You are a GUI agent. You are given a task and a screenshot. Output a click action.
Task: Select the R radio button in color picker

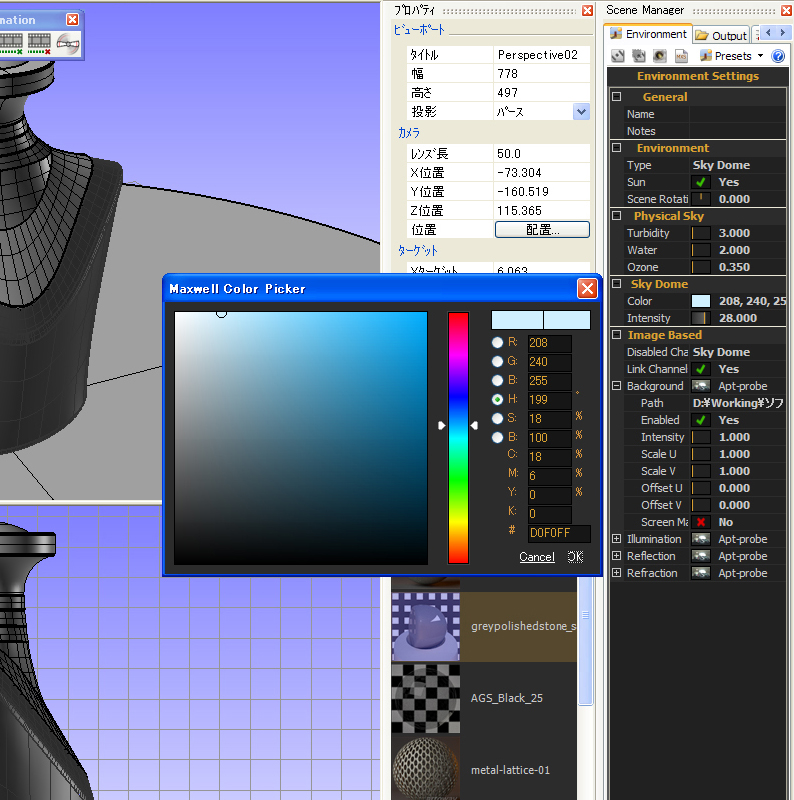497,343
